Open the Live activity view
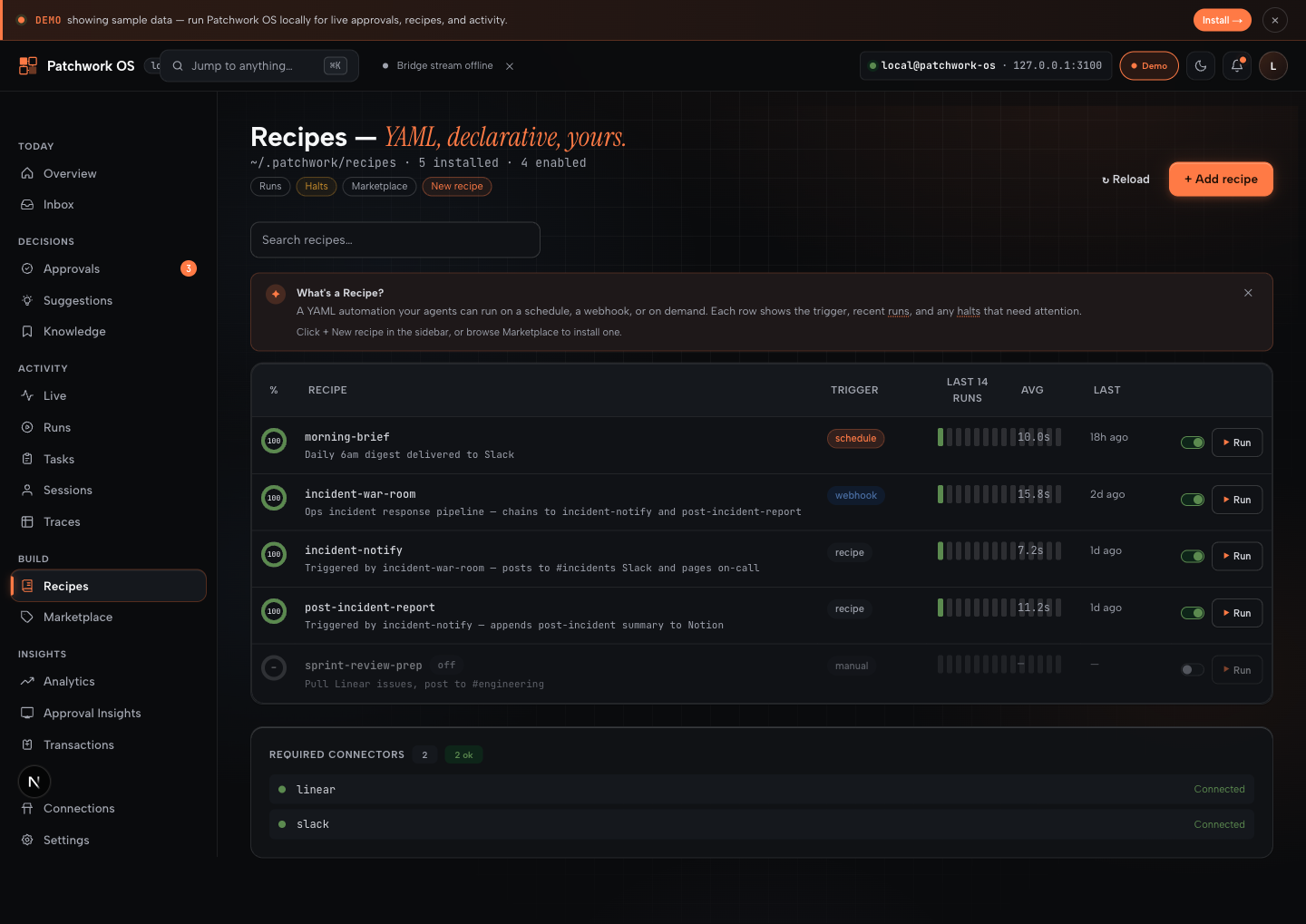Screen dimensions: 1306x924 point(109,395)
